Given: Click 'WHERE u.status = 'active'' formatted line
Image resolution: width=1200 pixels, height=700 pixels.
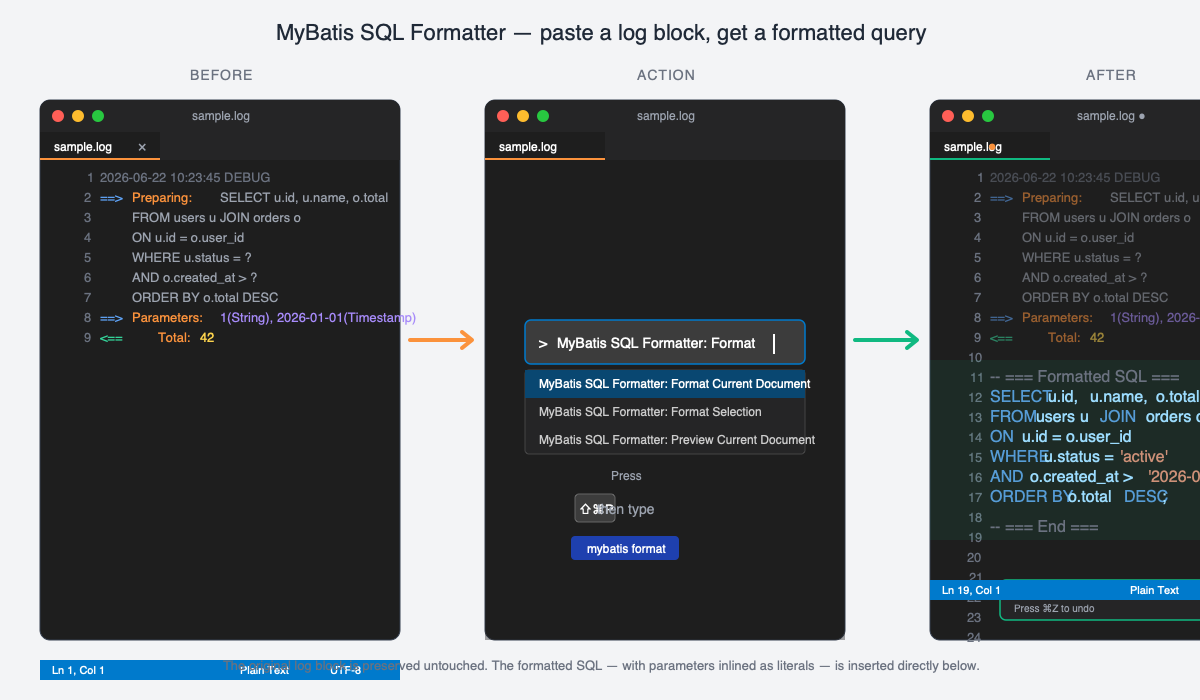Looking at the screenshot, I should pyautogui.click(x=1079, y=457).
